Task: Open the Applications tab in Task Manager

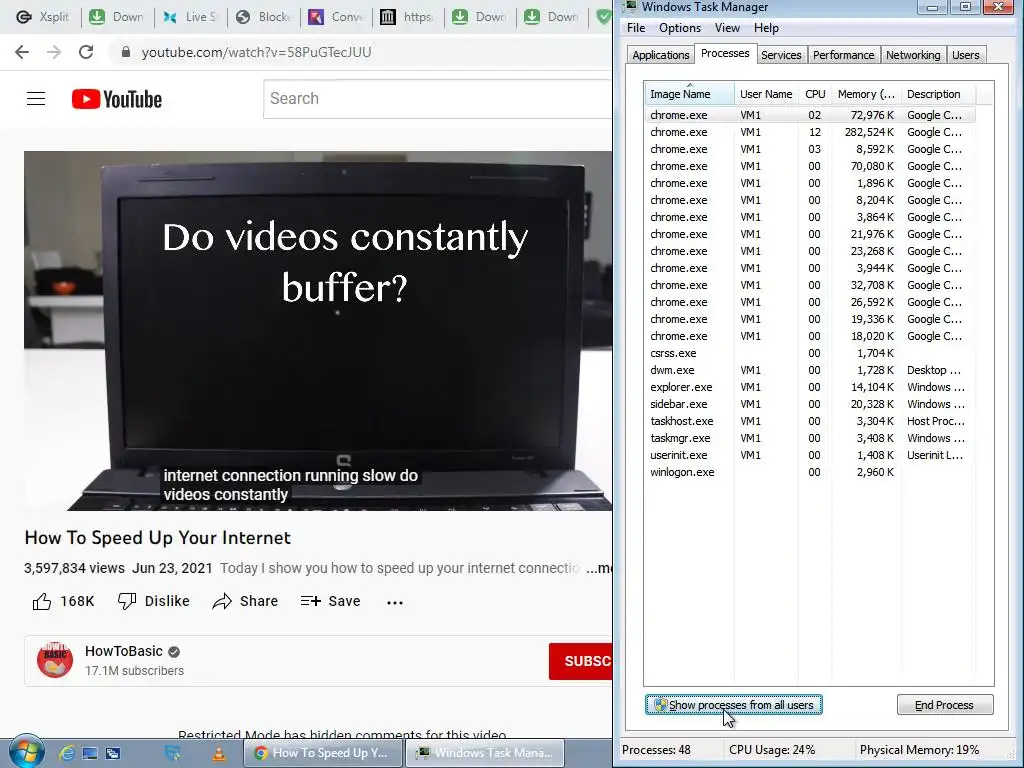Action: click(660, 55)
